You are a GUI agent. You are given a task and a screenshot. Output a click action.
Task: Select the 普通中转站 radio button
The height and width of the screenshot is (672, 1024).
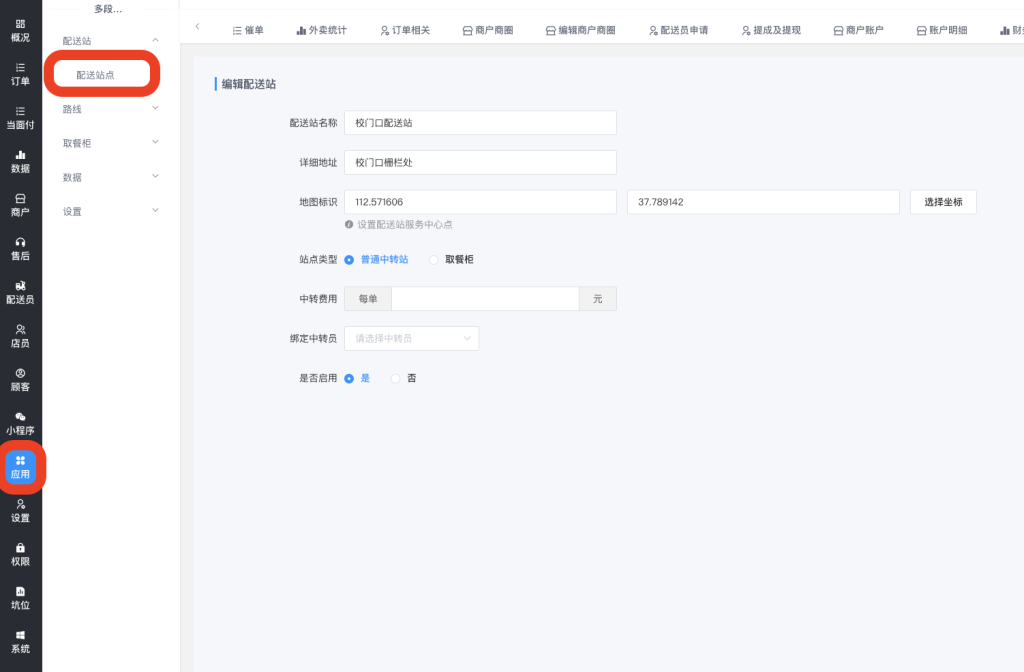349,260
